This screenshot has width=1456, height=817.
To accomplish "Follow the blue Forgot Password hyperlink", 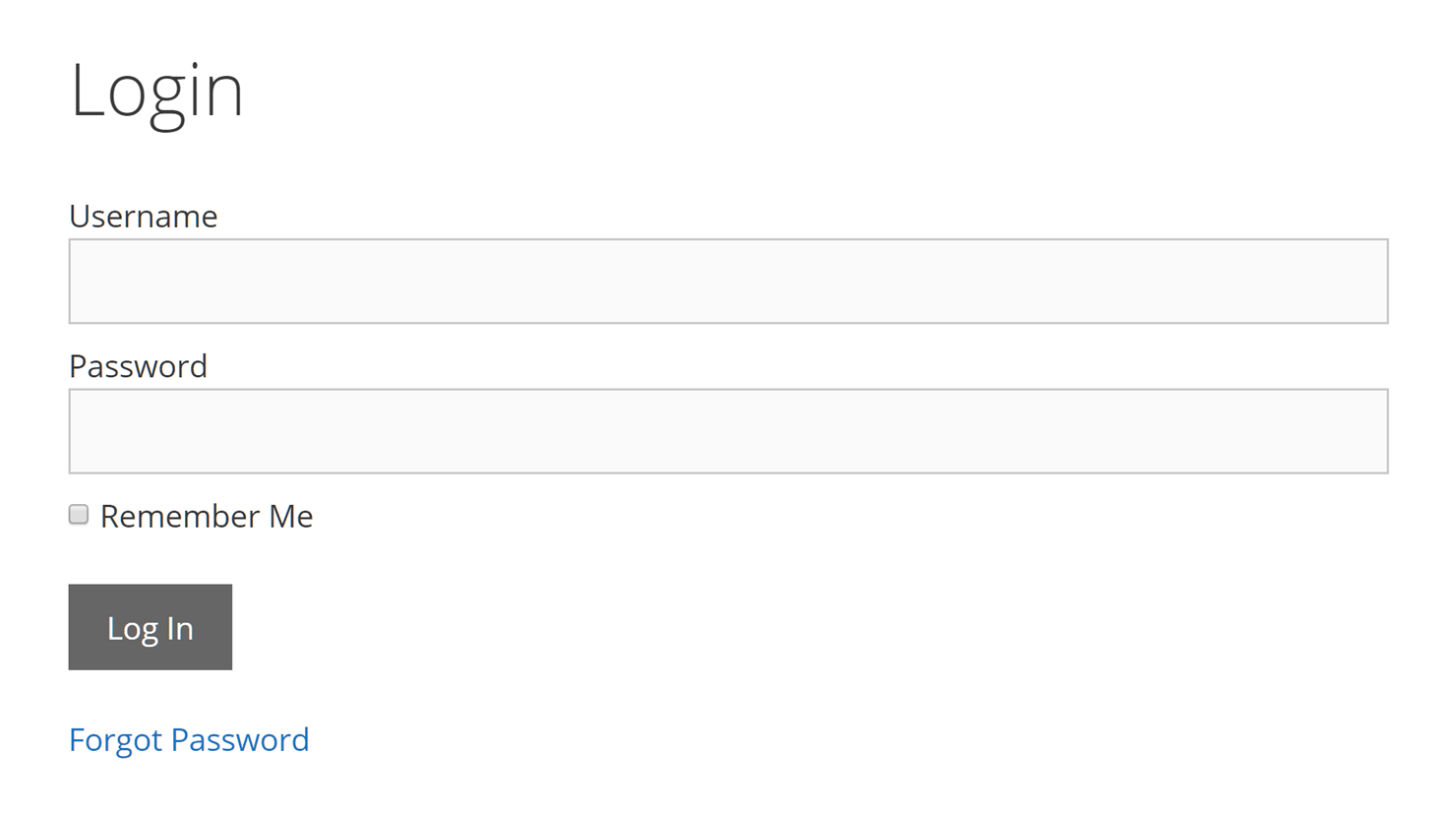I will (x=189, y=739).
